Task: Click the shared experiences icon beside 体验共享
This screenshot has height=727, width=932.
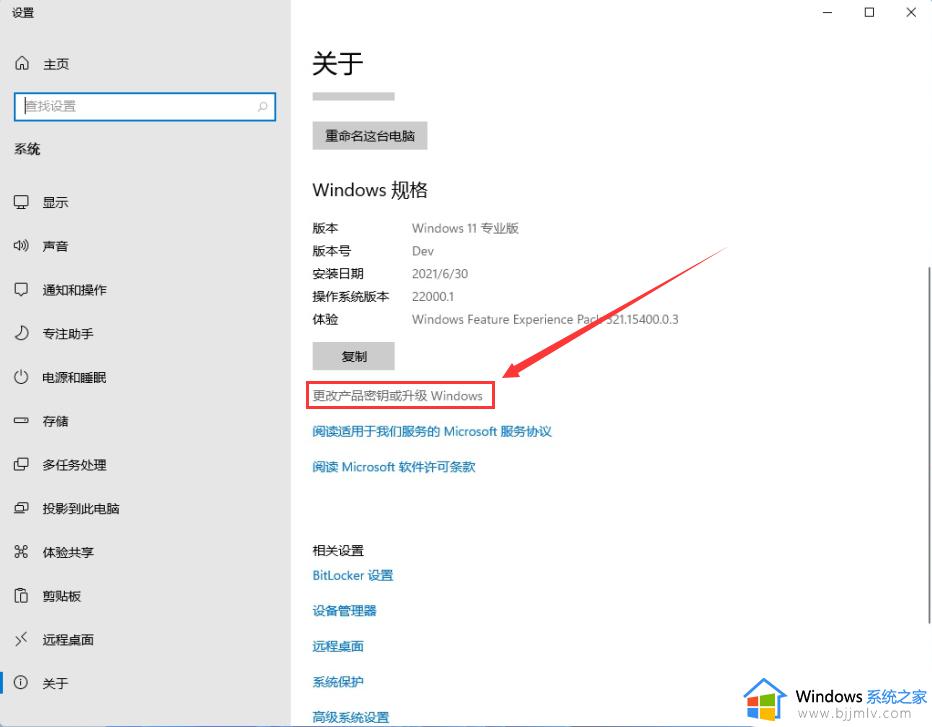Action: [x=21, y=552]
